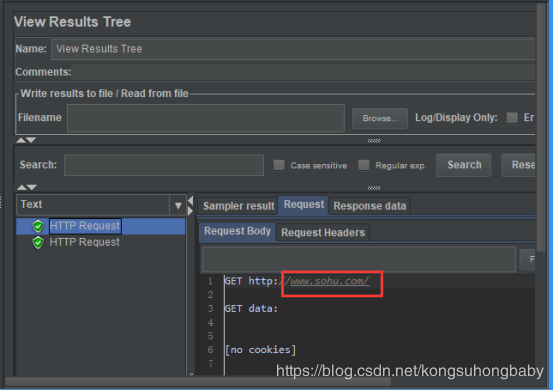Click the '[no cookies]' line
Screen dimensions: 554x390
point(260,350)
